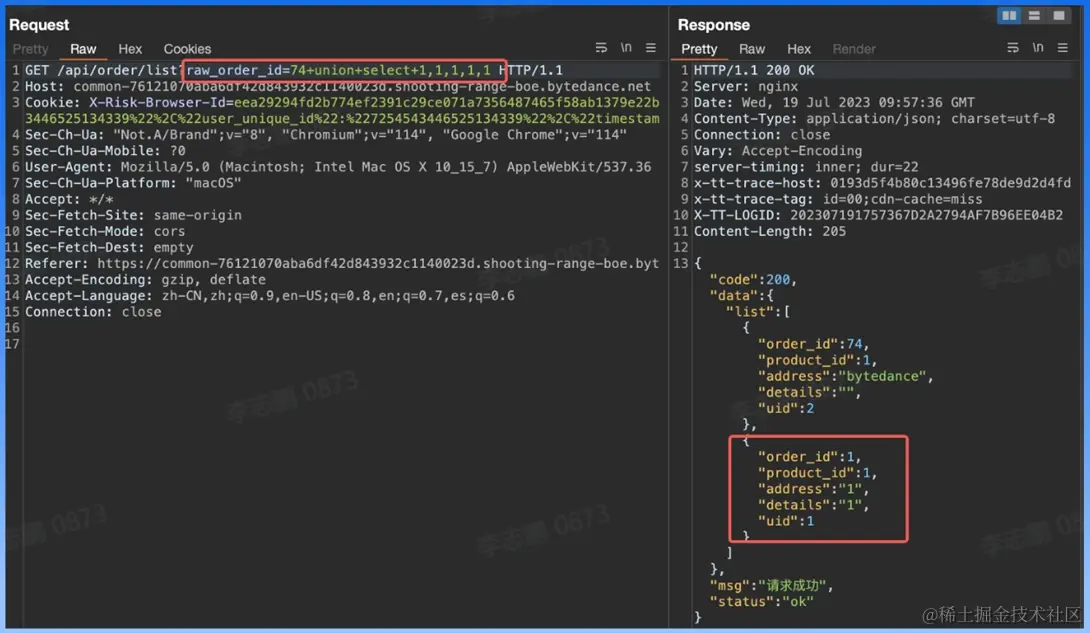Click "address":"1" in injected record

pos(813,488)
